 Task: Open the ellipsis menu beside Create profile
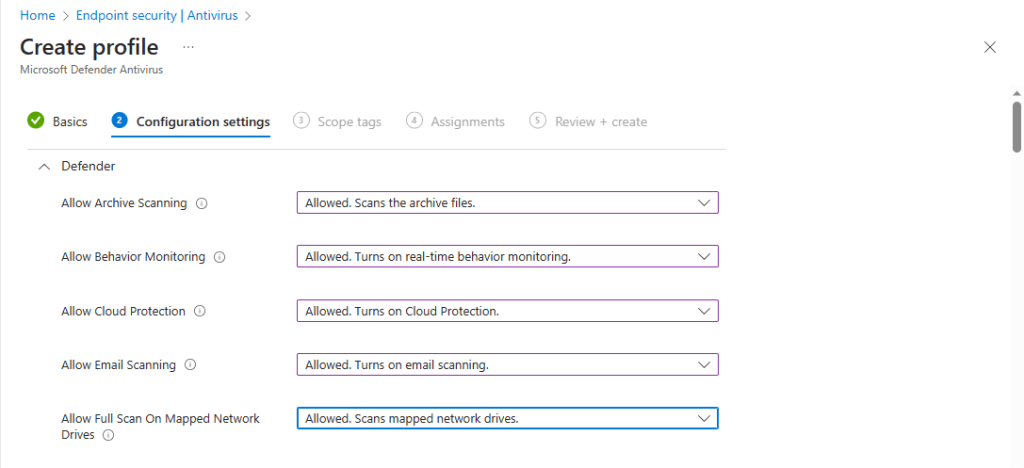(x=189, y=47)
